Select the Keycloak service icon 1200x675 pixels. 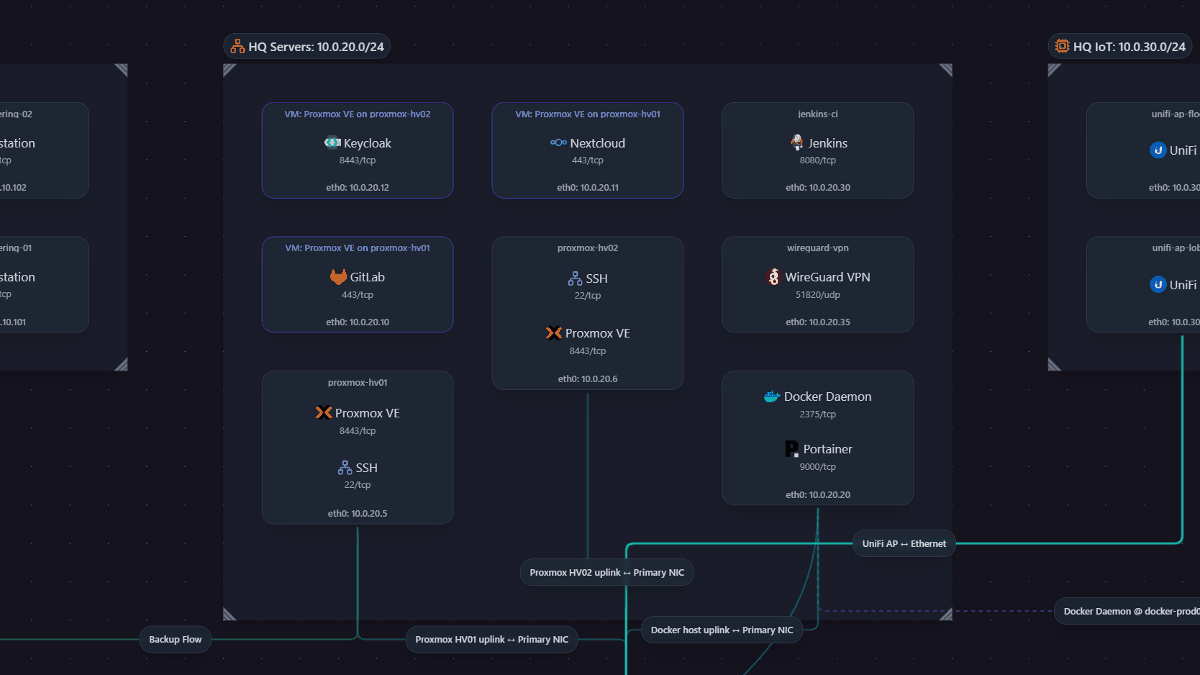(x=333, y=142)
